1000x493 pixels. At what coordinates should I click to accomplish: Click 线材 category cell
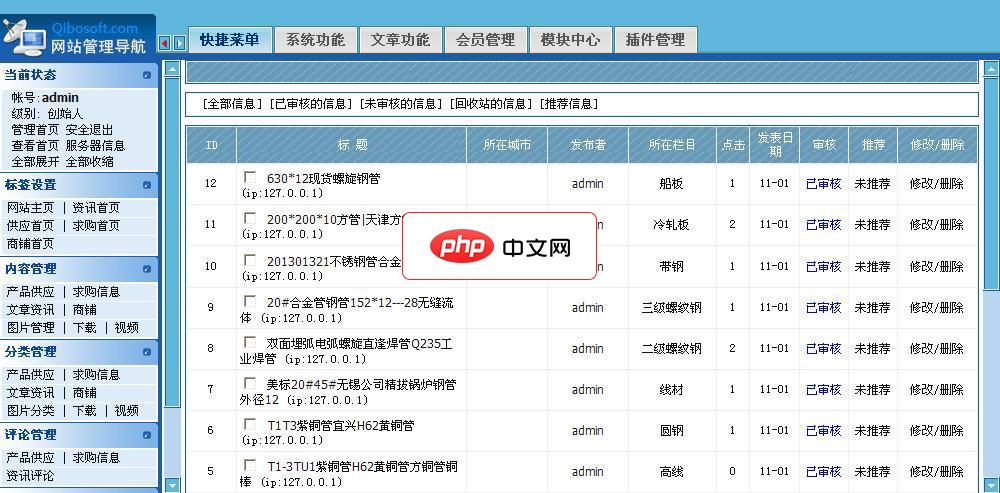pyautogui.click(x=671, y=390)
